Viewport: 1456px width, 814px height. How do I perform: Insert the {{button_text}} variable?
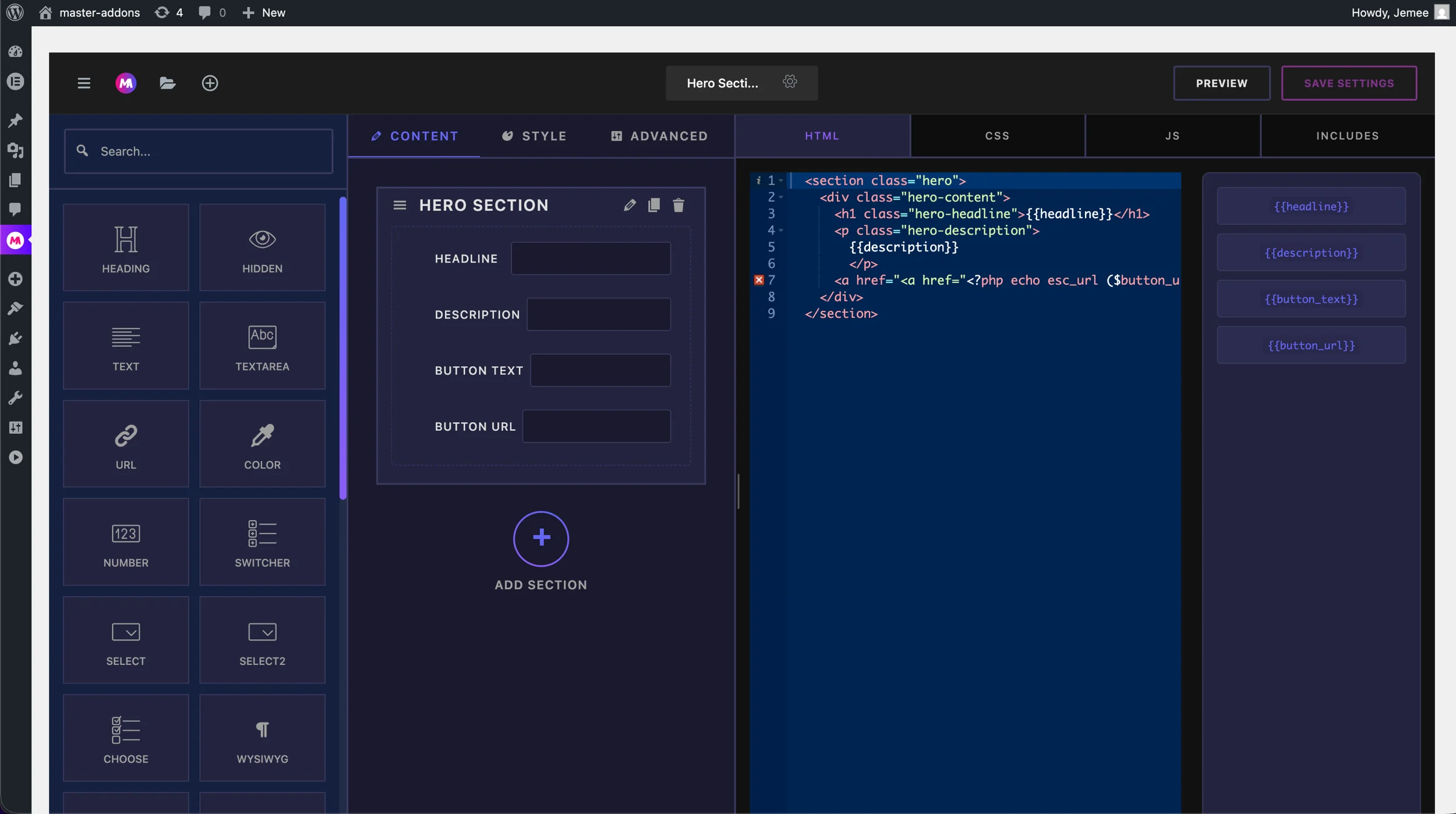[x=1311, y=299]
